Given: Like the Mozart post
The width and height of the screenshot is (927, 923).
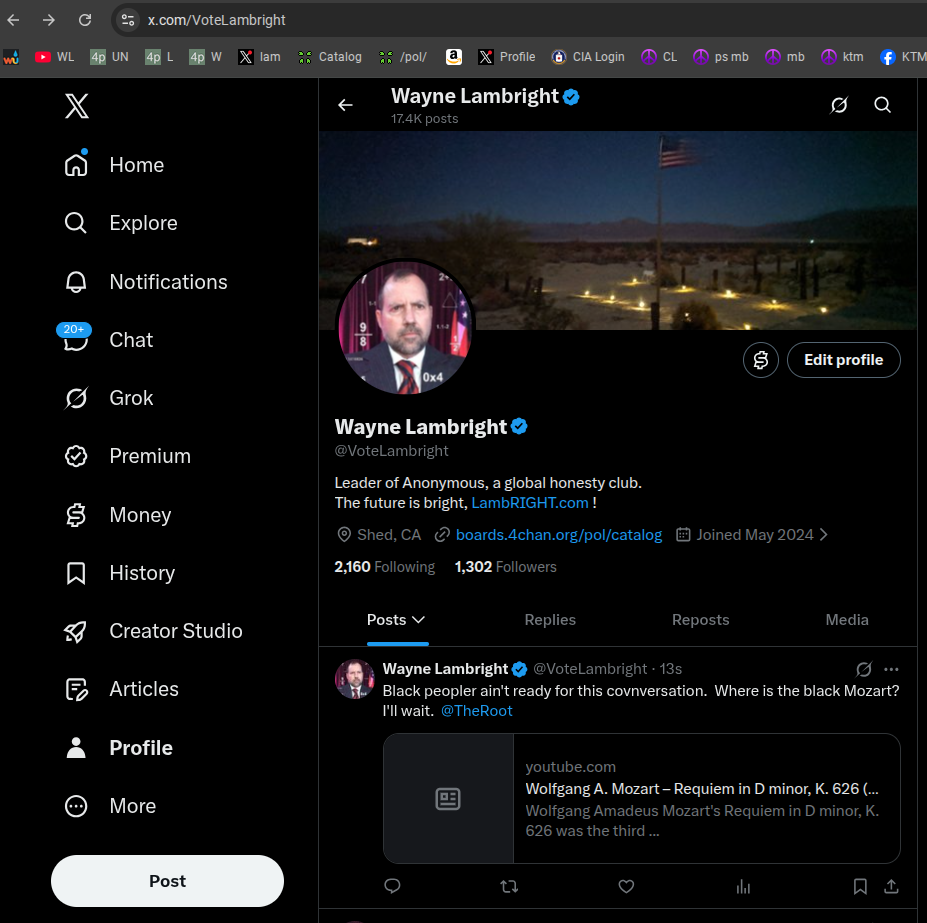Looking at the screenshot, I should [x=626, y=886].
